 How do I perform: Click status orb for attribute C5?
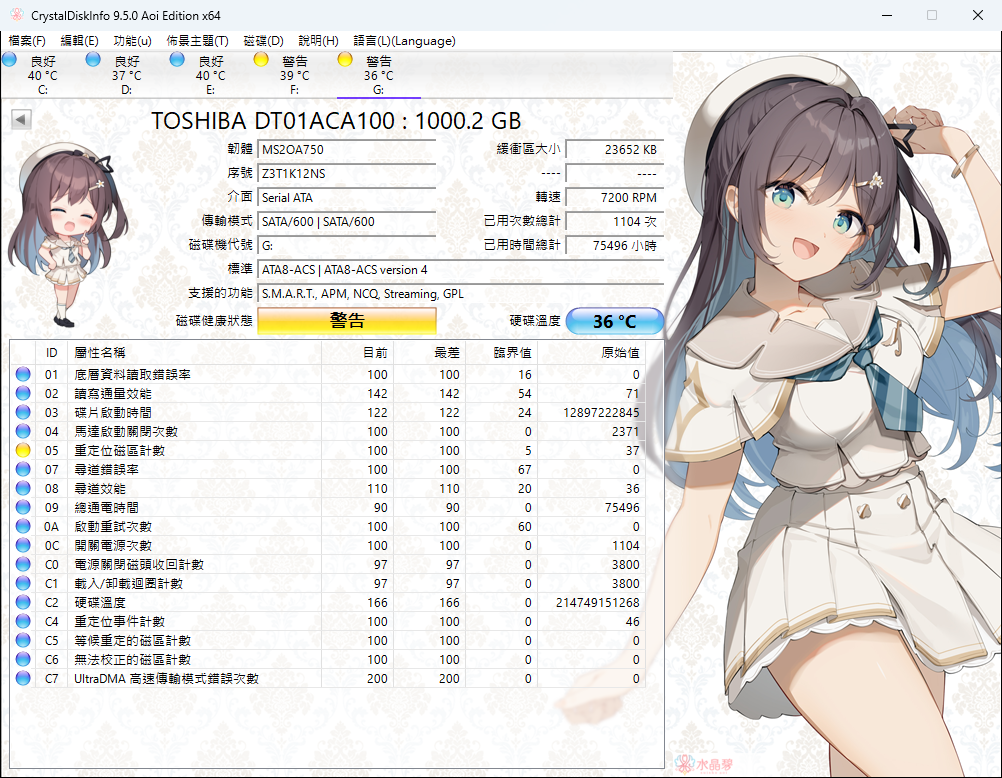(23, 641)
